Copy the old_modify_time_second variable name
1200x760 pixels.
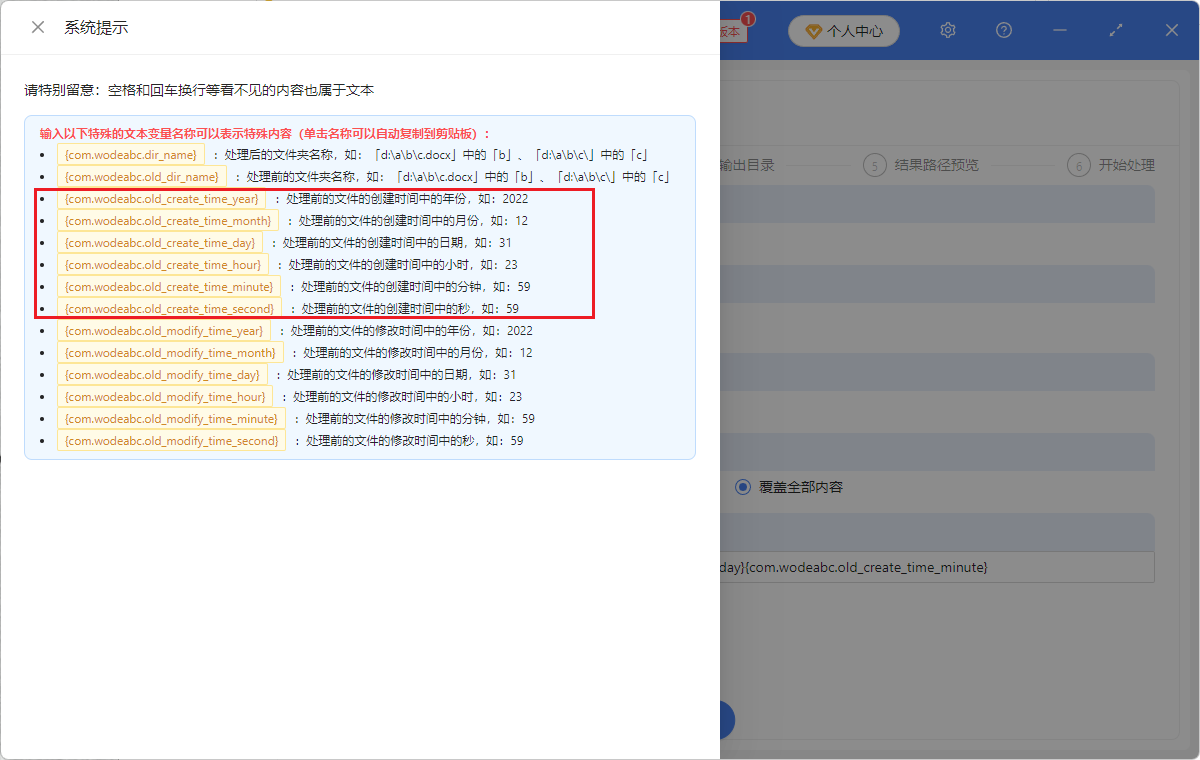(171, 440)
